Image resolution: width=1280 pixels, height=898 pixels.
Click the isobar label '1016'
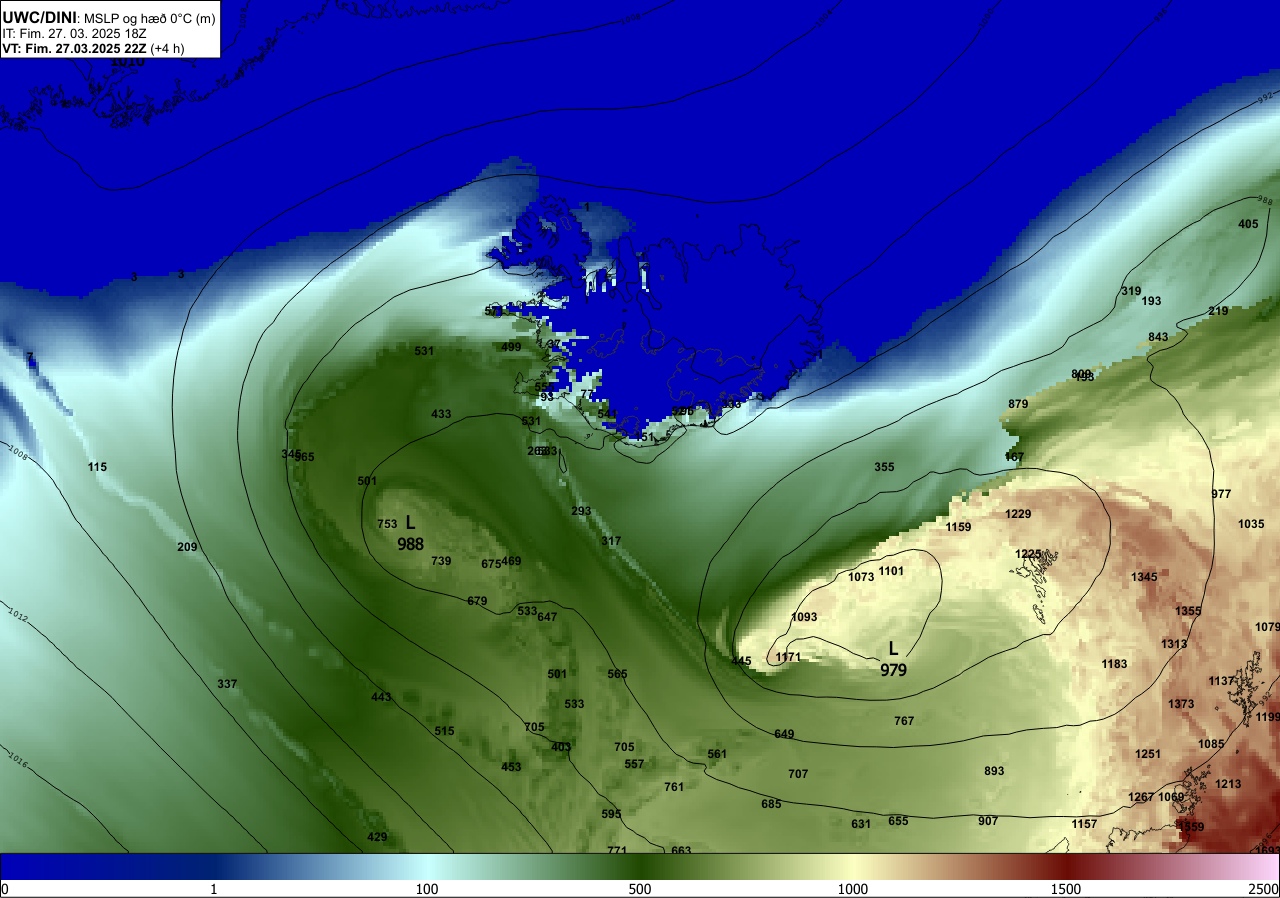coord(18,762)
